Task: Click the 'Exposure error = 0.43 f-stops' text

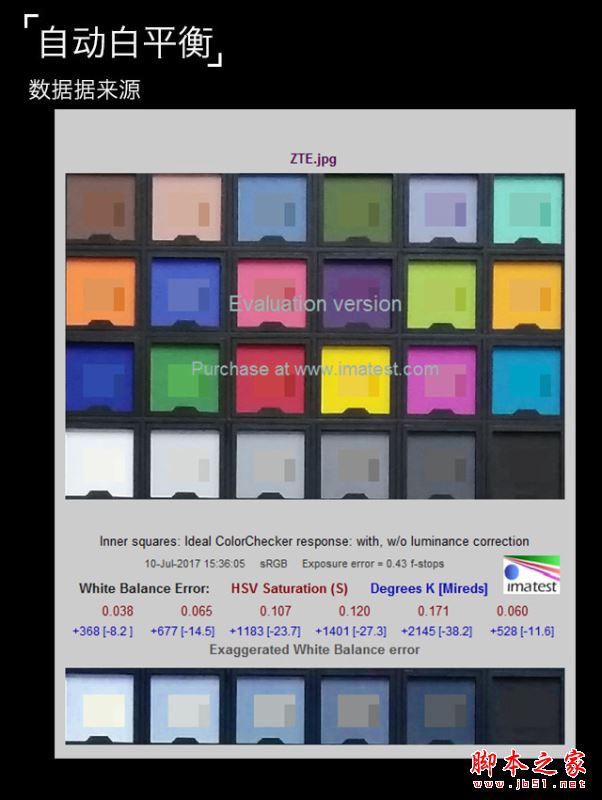Action: (373, 564)
